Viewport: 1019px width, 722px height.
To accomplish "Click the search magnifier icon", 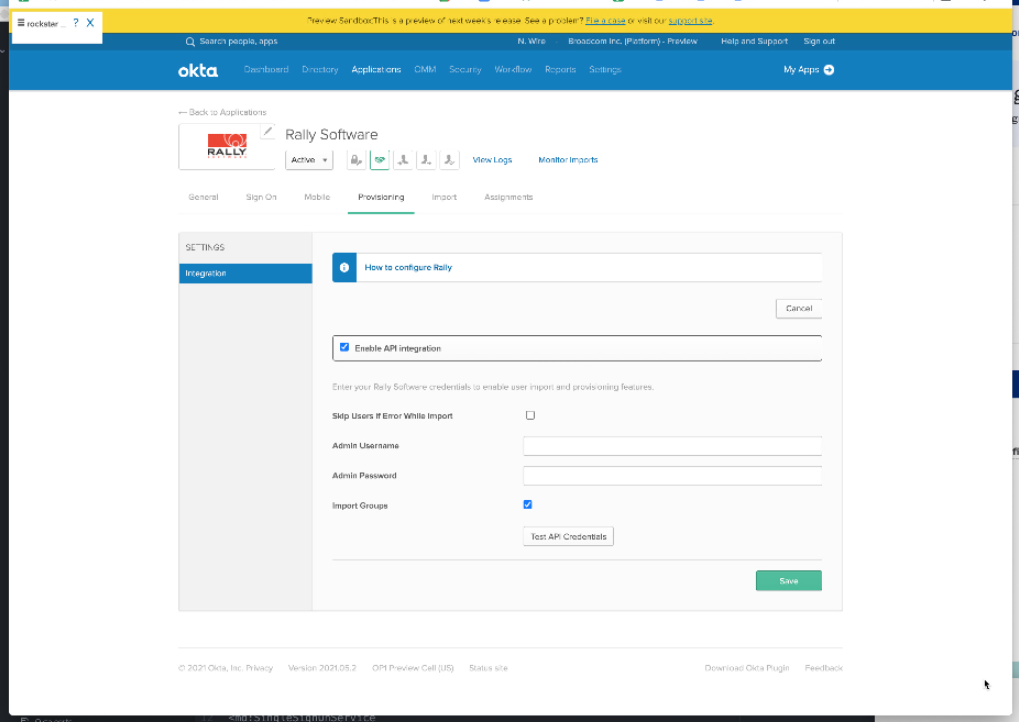I will [190, 42].
